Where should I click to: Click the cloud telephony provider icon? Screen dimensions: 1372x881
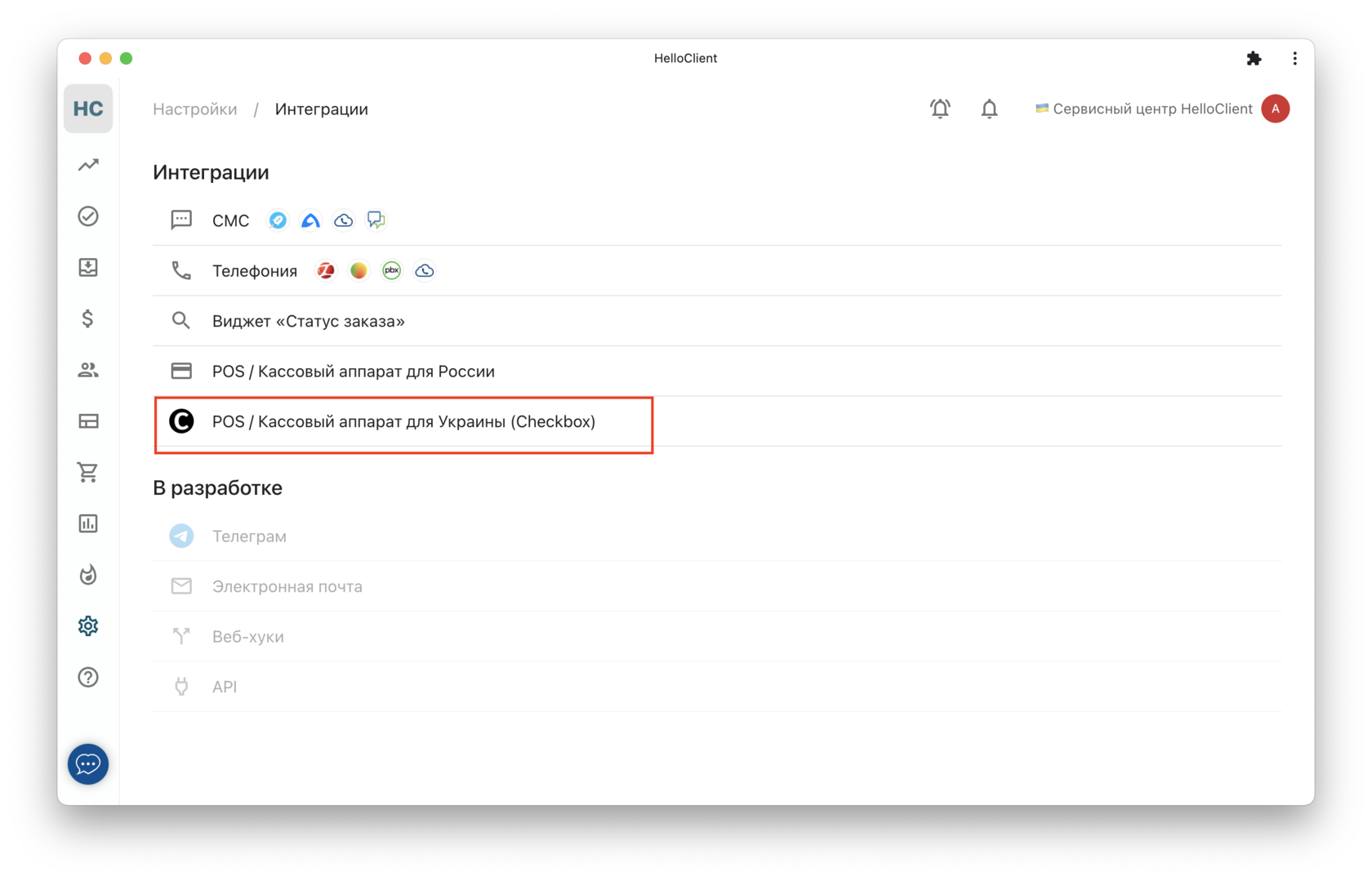click(x=424, y=271)
